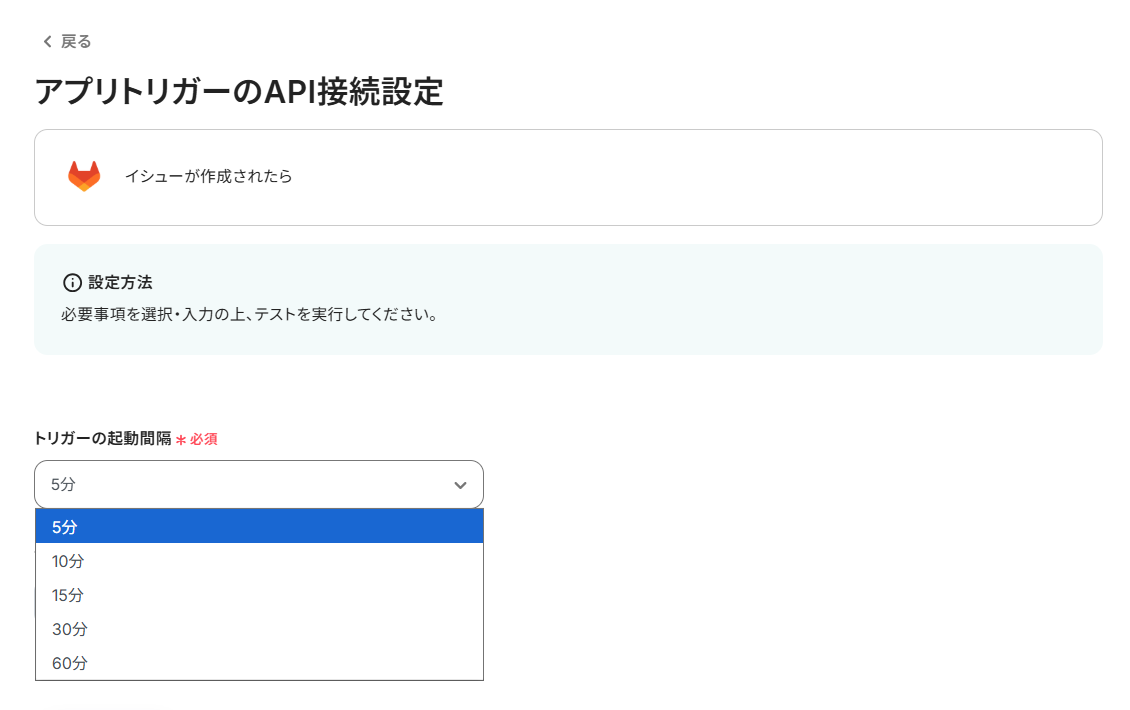
Task: Click the red asterisk required marker
Action: (x=181, y=439)
